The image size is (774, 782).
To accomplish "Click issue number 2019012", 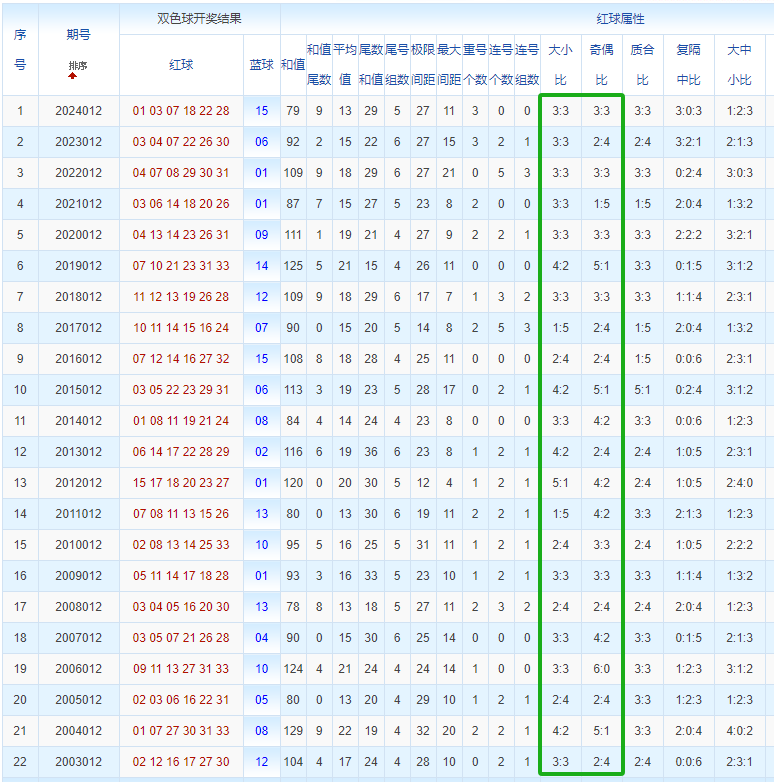I will 79,266.
